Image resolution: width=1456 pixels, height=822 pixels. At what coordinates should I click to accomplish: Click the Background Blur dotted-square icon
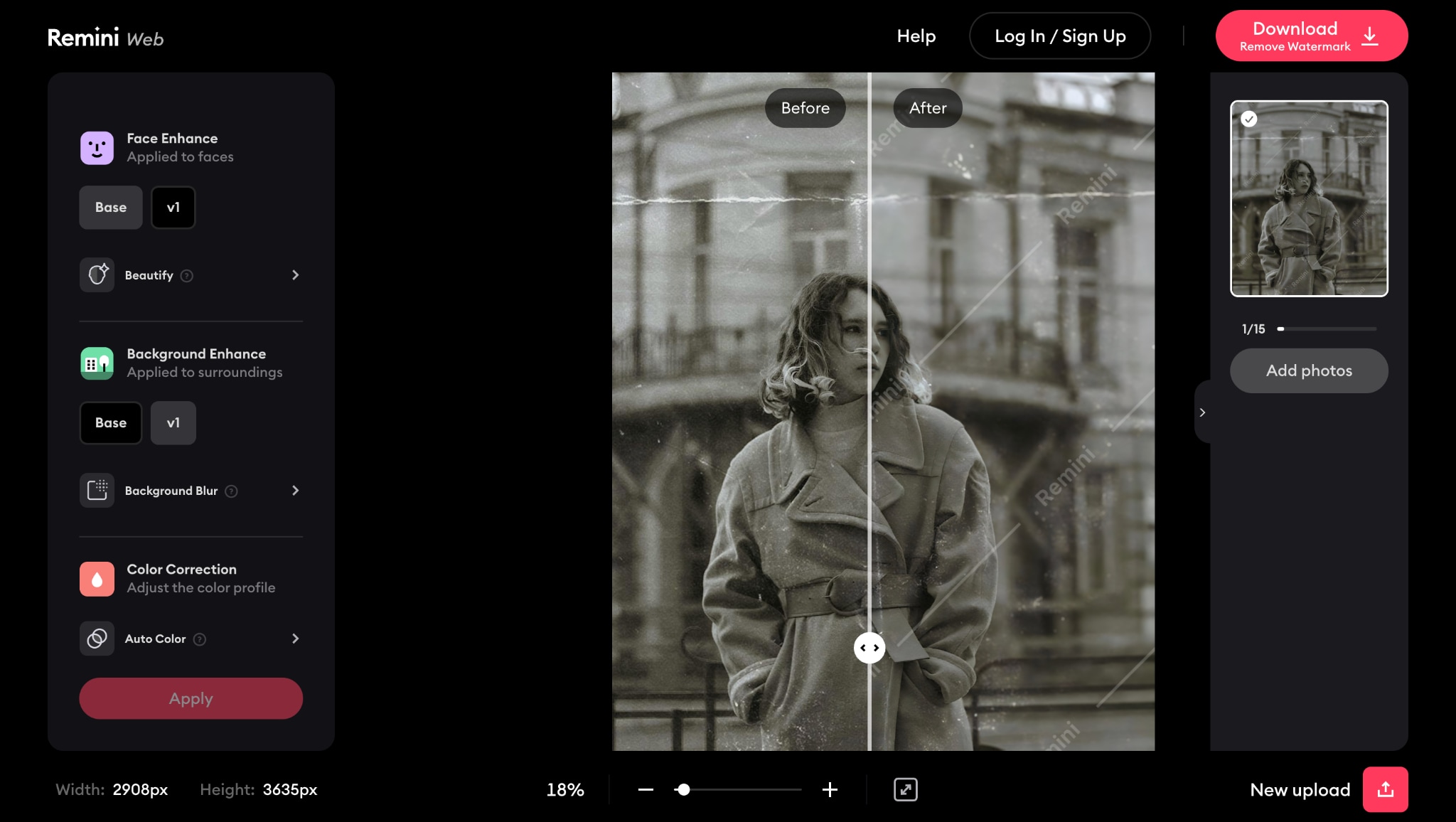tap(97, 491)
